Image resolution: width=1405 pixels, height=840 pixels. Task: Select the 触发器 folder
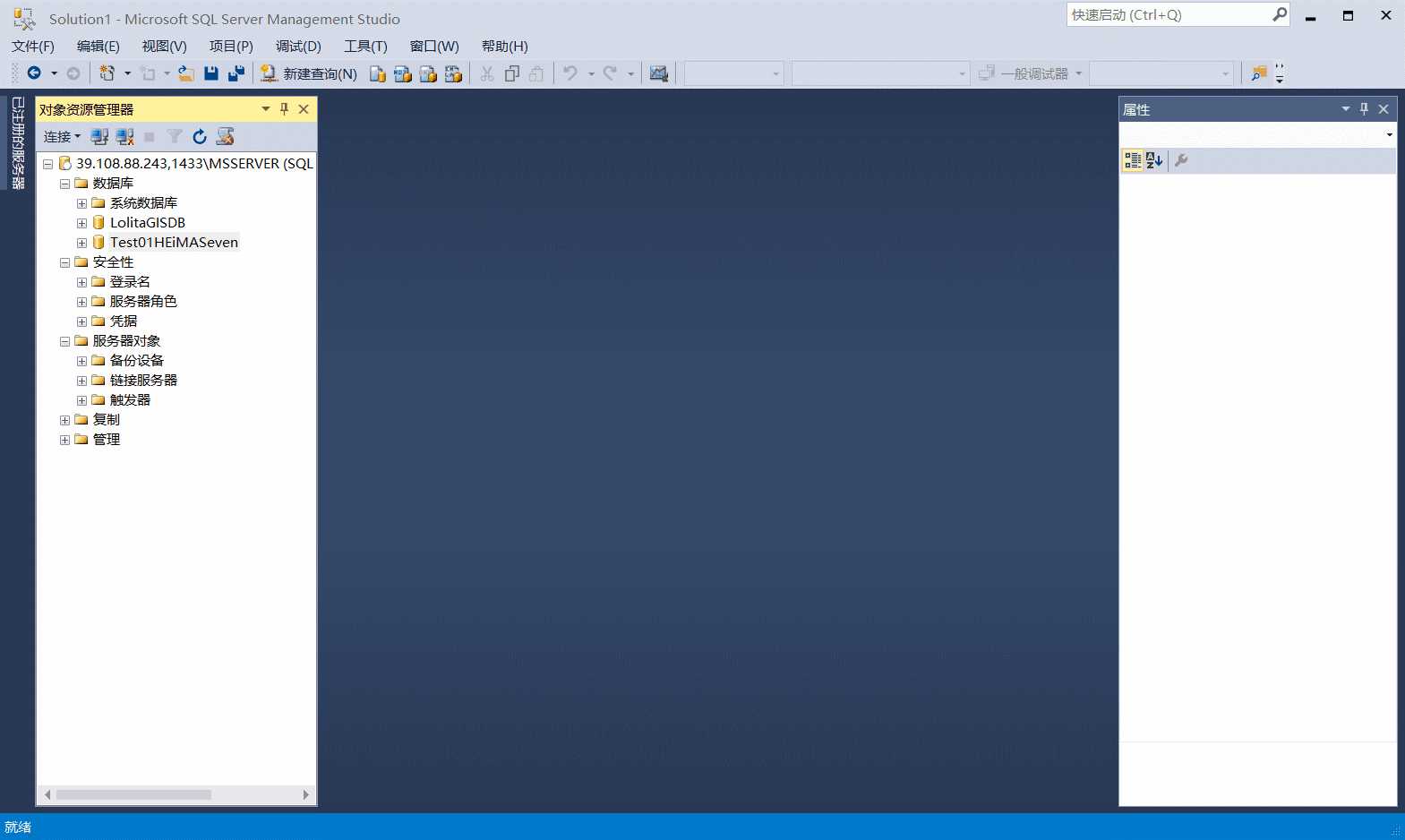click(130, 400)
